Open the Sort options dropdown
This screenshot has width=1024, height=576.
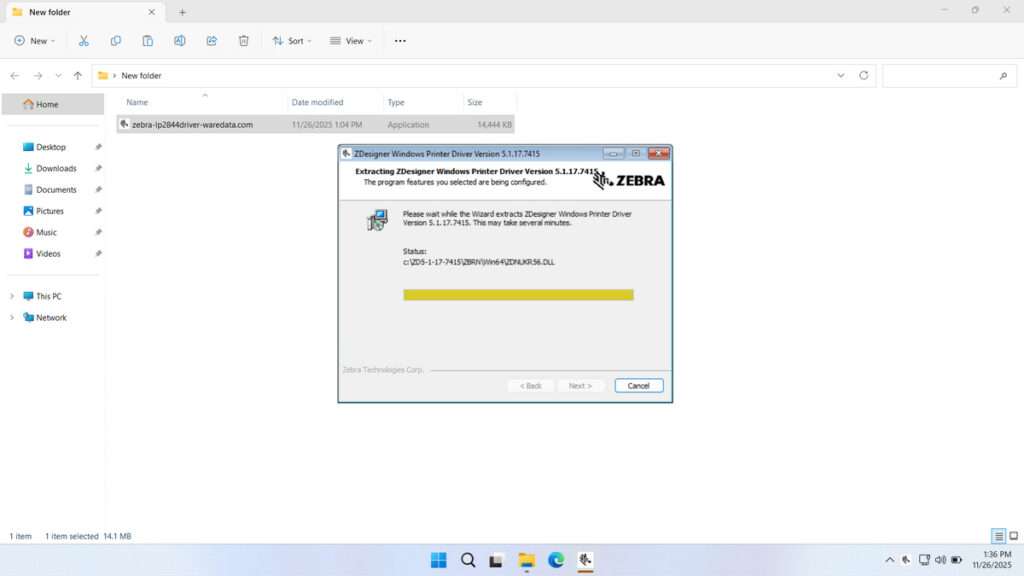coord(291,40)
